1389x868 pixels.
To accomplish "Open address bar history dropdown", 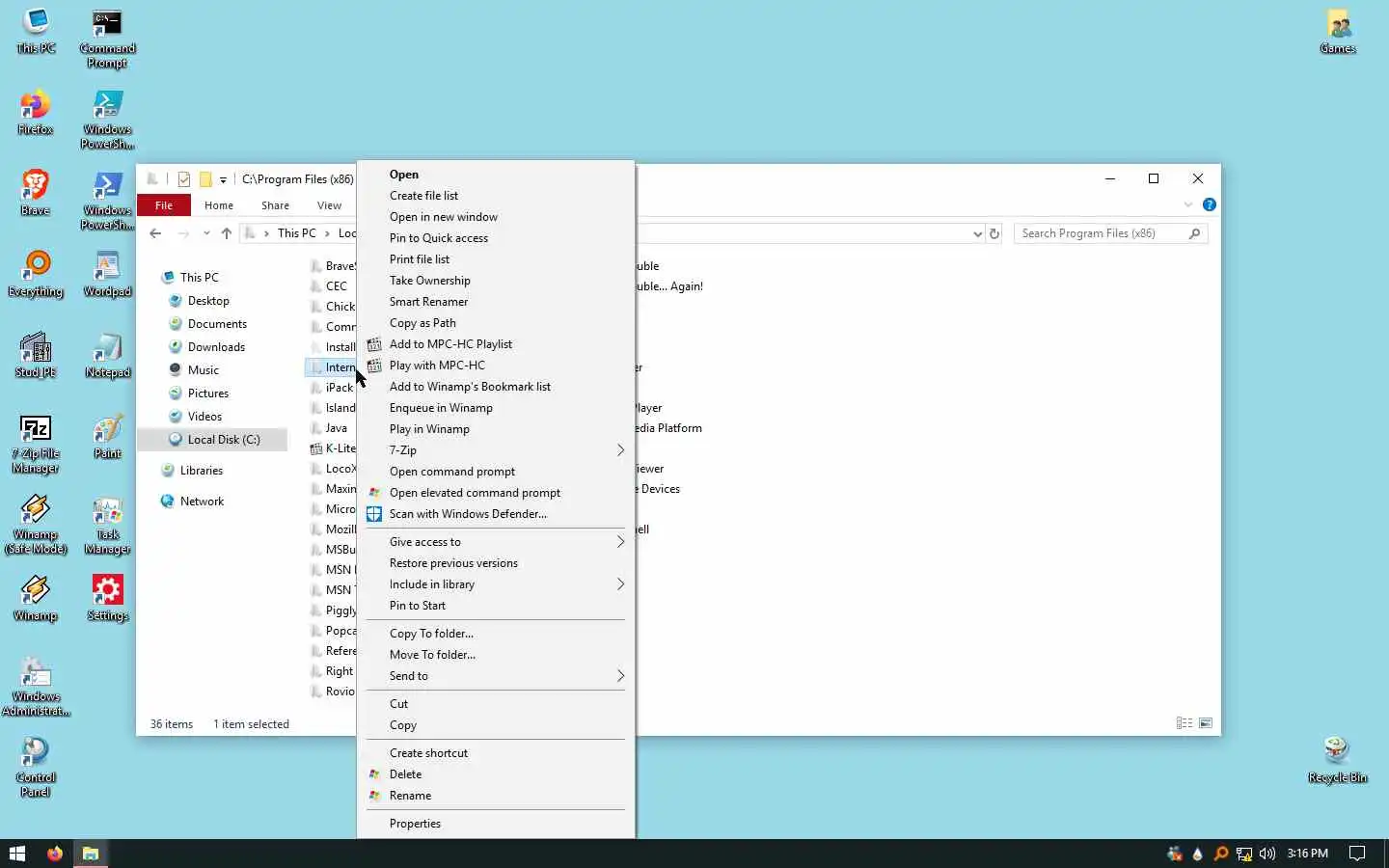I will [977, 233].
